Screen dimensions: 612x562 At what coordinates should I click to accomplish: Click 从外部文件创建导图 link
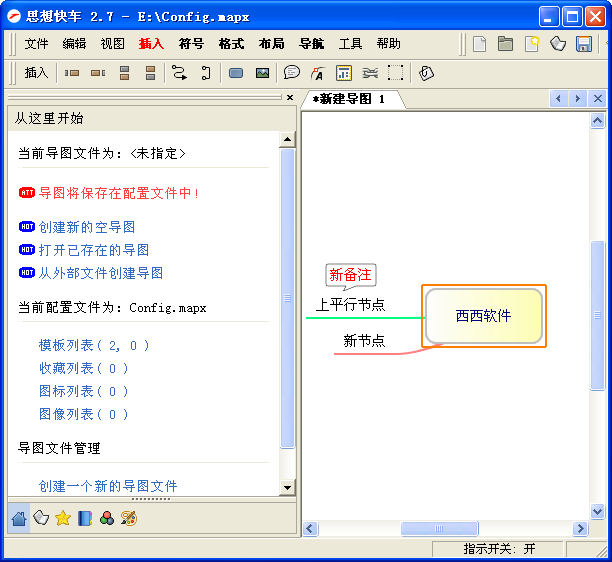pyautogui.click(x=101, y=273)
